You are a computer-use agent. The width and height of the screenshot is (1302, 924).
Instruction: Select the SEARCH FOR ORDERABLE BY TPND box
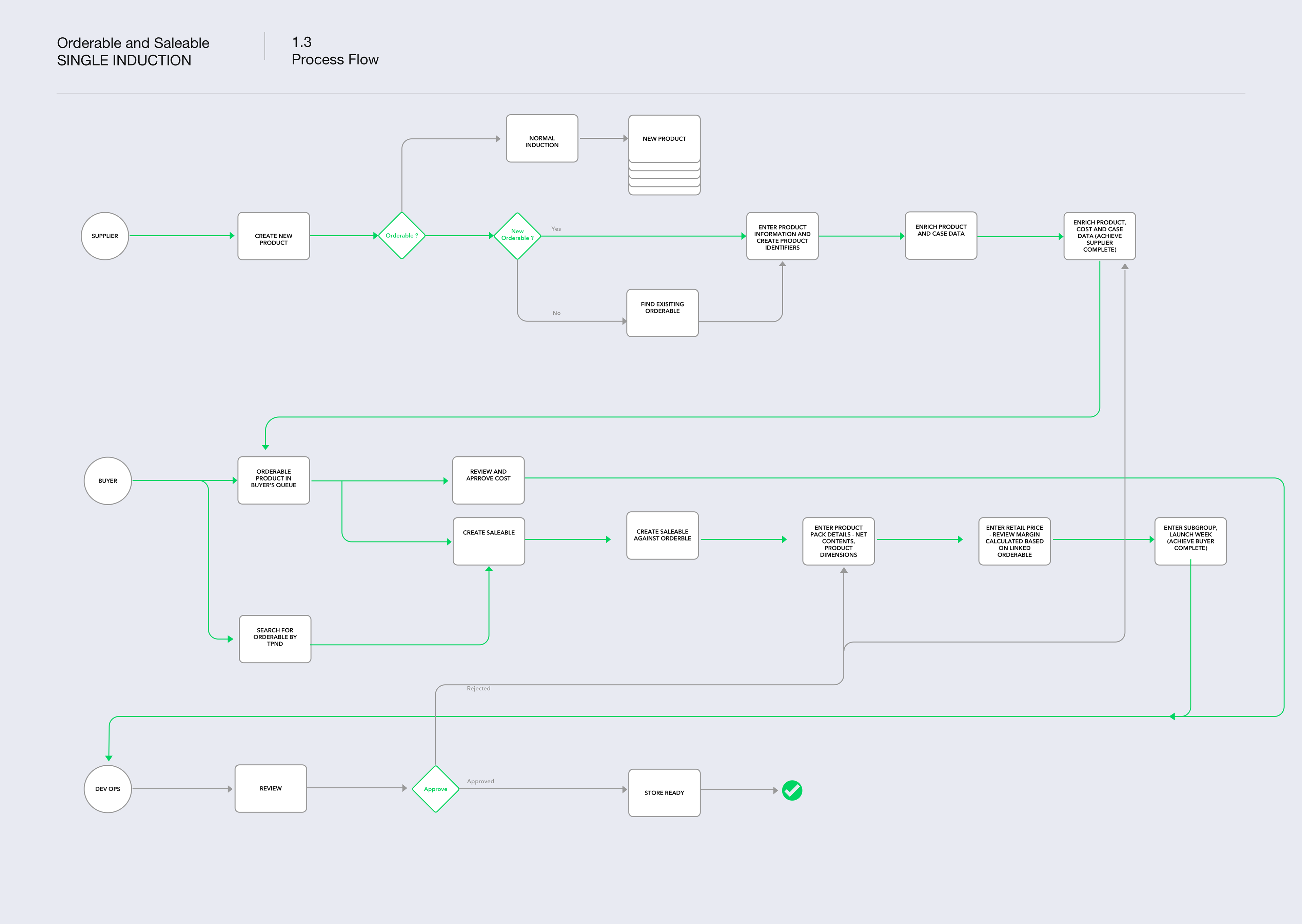point(275,638)
